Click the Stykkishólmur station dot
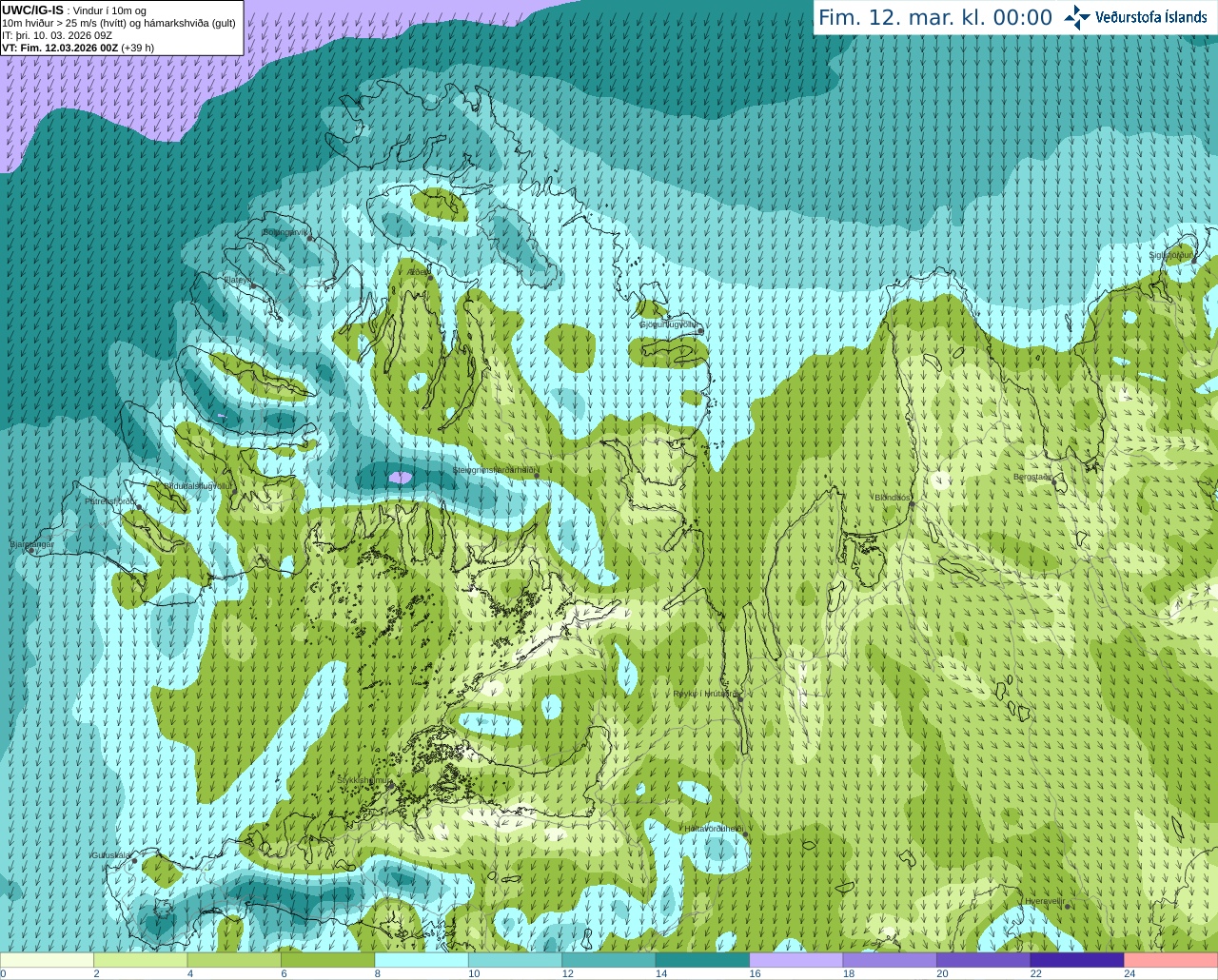The width and height of the screenshot is (1218, 980). point(389,786)
